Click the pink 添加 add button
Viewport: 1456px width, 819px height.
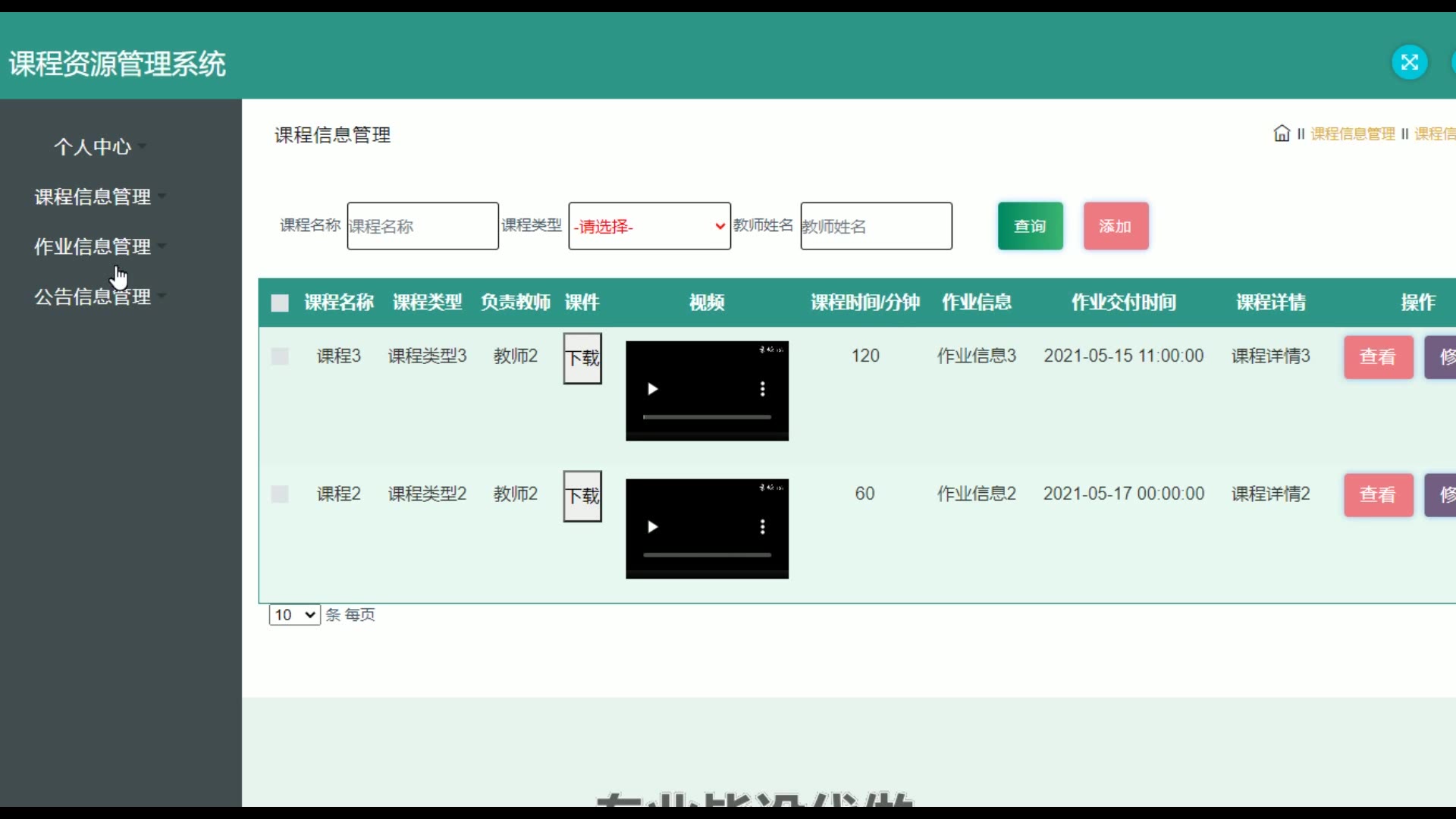(x=1116, y=226)
